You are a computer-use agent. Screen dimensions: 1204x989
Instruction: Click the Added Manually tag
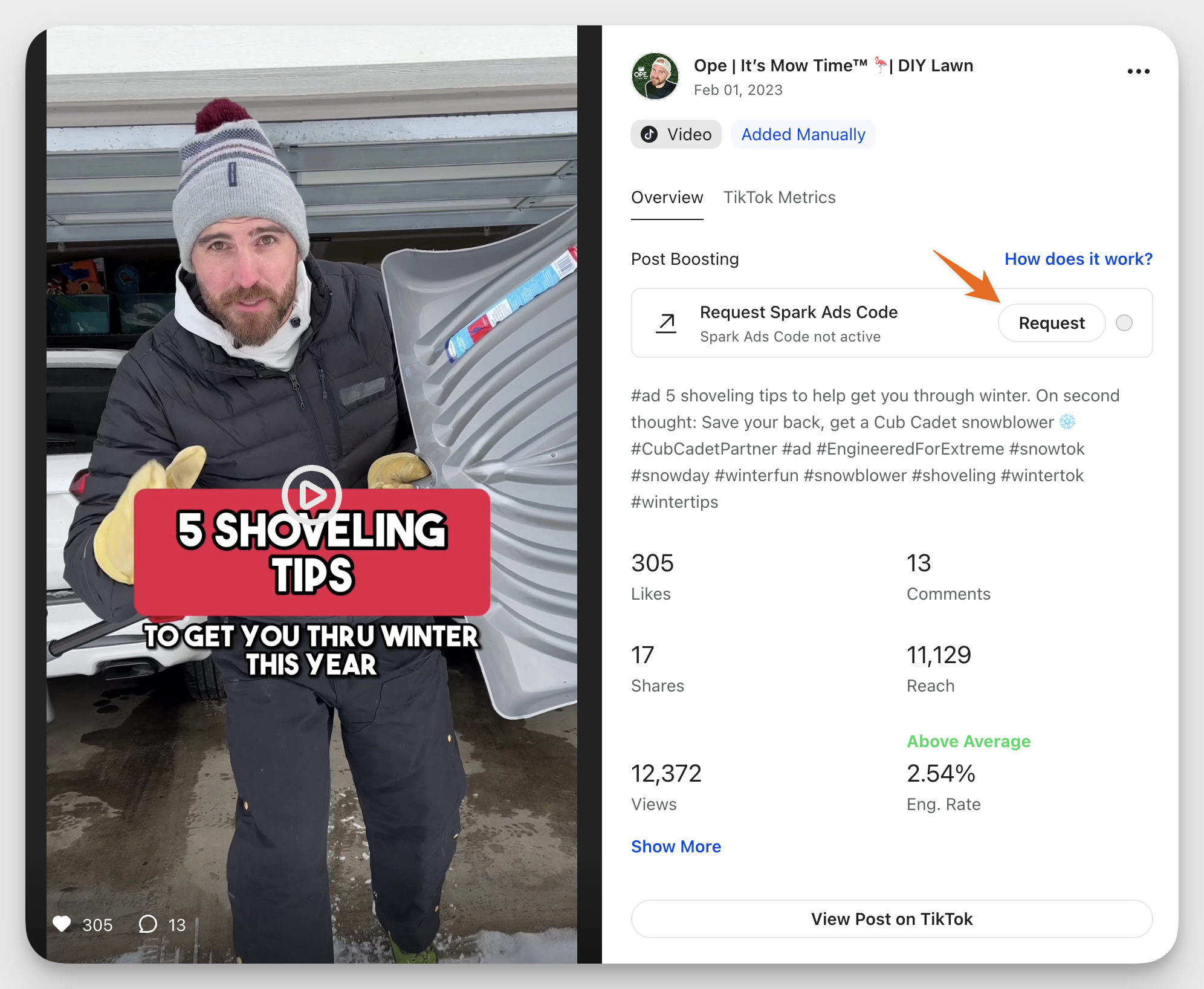click(x=803, y=134)
